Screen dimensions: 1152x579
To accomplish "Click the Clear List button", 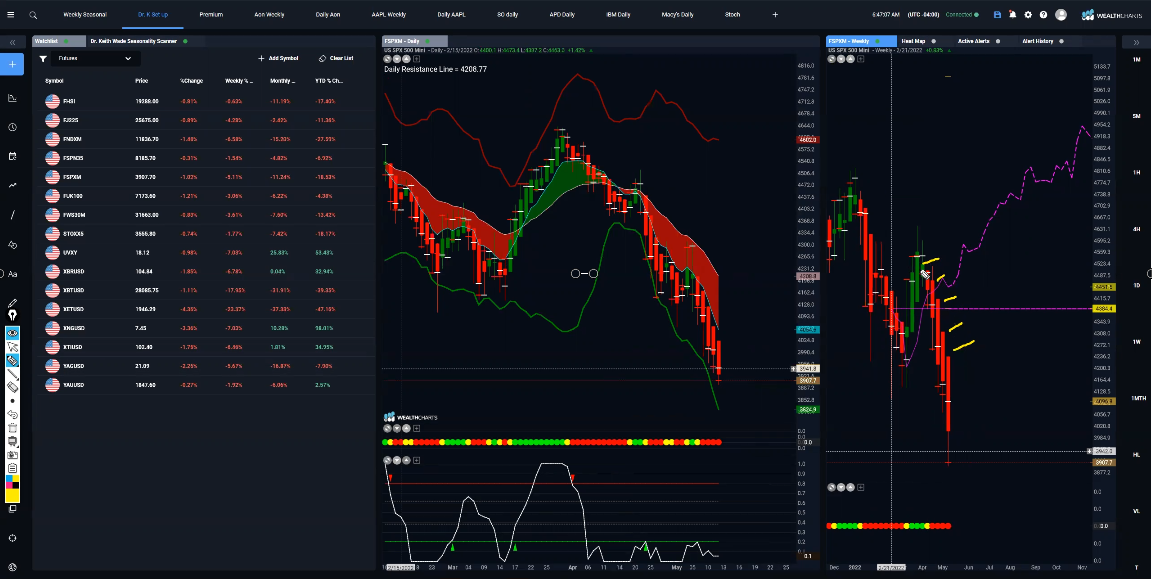I will [336, 59].
